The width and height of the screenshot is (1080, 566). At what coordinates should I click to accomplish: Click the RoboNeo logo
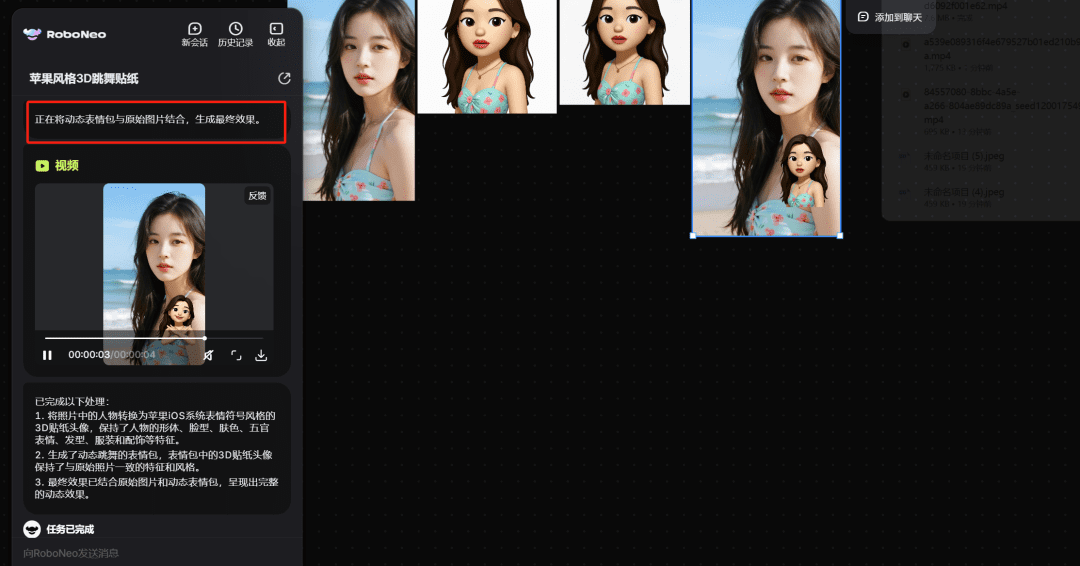(x=65, y=34)
